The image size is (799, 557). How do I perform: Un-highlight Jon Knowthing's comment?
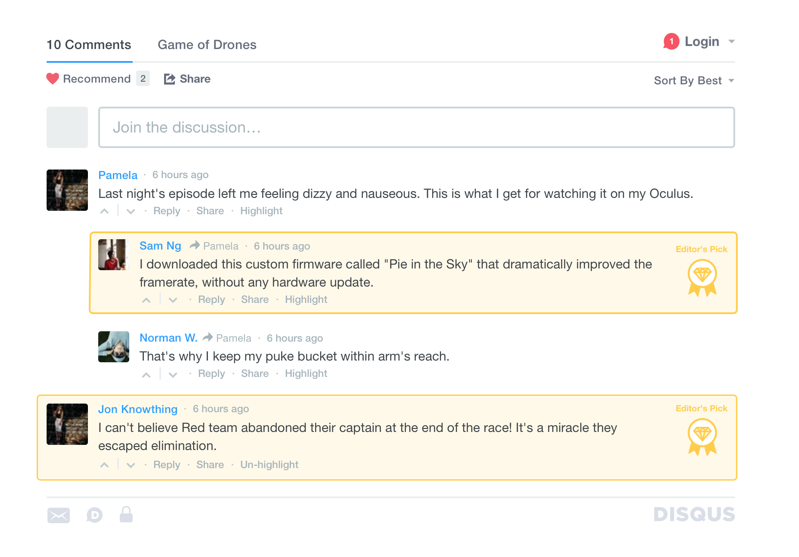(270, 465)
